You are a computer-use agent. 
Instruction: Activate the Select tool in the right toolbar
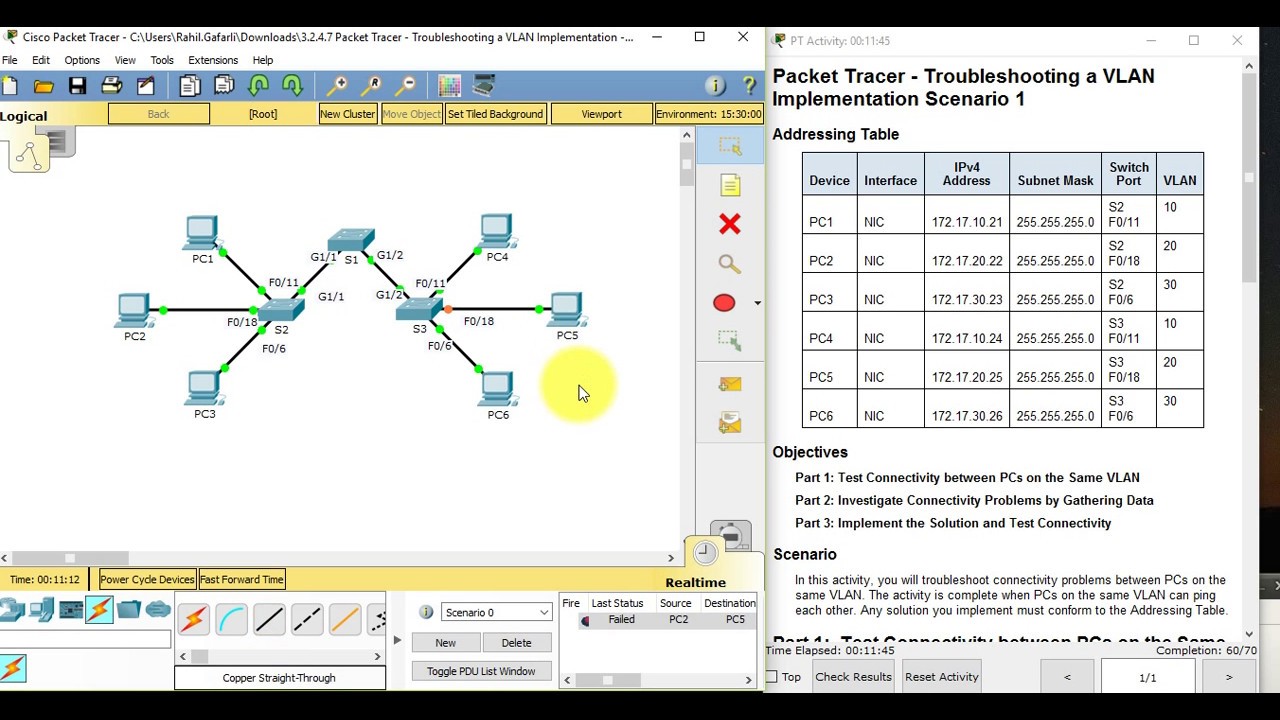pos(730,147)
